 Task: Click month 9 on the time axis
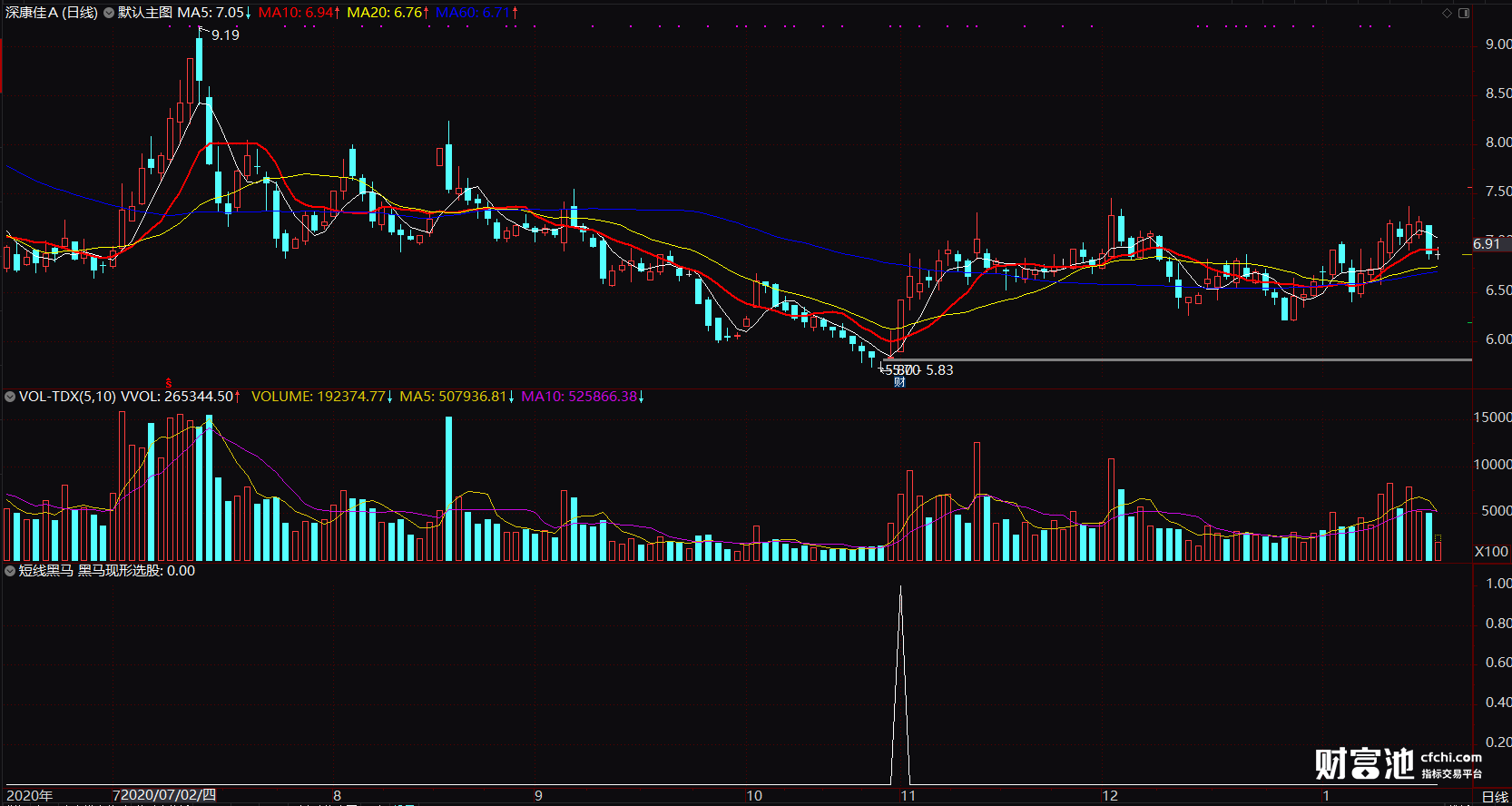pyautogui.click(x=538, y=796)
